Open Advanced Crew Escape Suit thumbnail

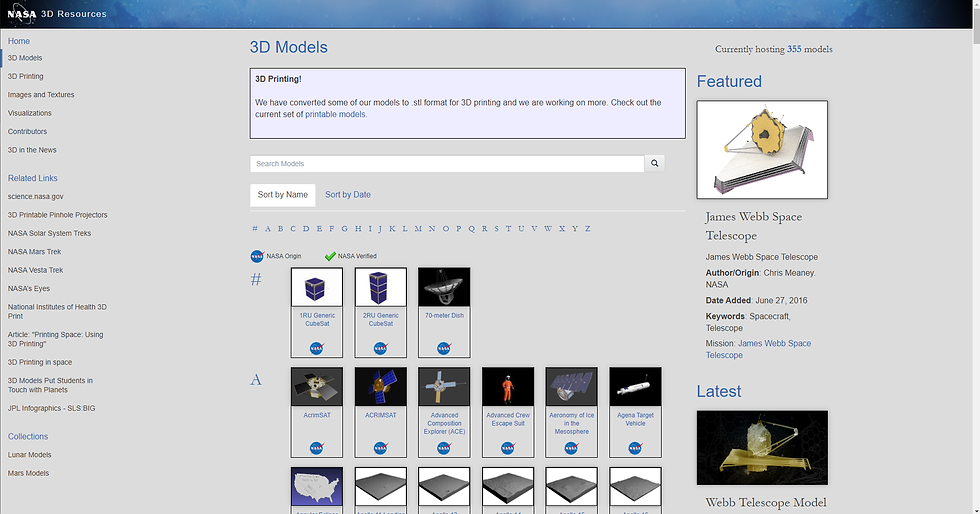point(508,387)
